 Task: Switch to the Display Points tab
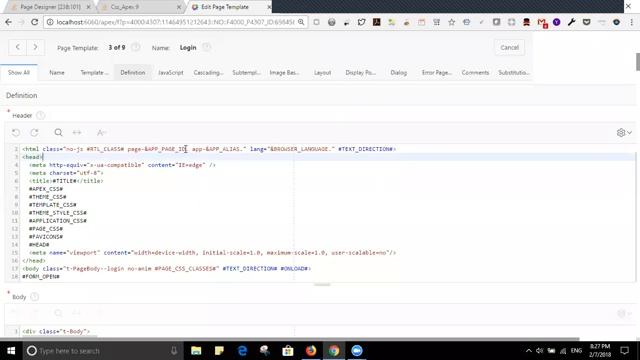360,73
